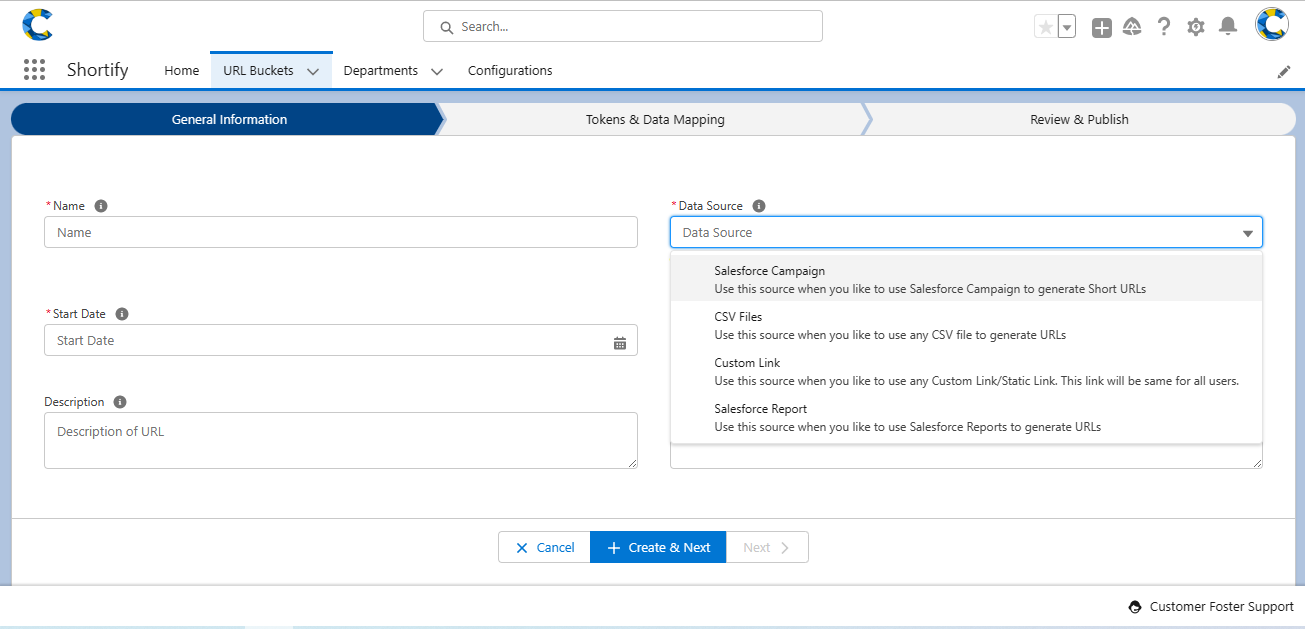The height and width of the screenshot is (631, 1306).
Task: View notifications via the bell icon
Action: click(1228, 27)
